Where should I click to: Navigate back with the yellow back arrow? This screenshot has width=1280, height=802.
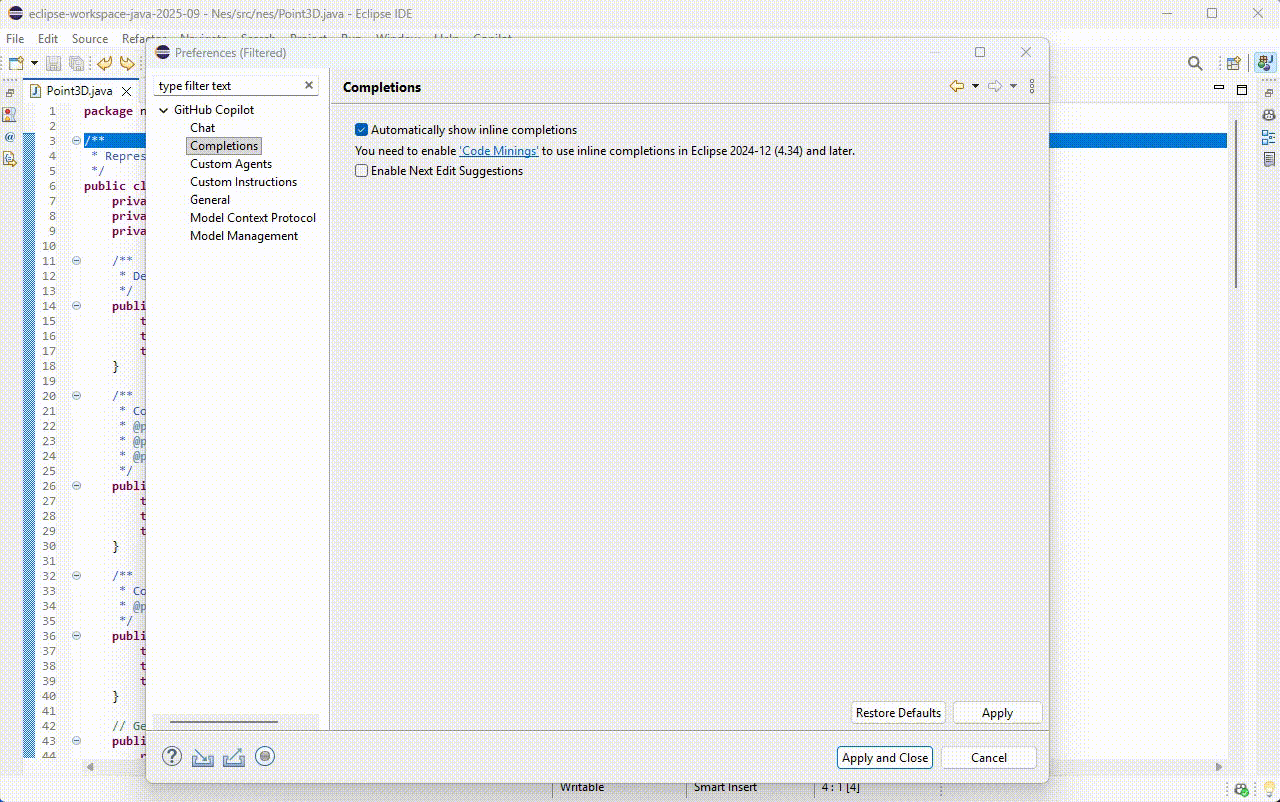(x=955, y=86)
